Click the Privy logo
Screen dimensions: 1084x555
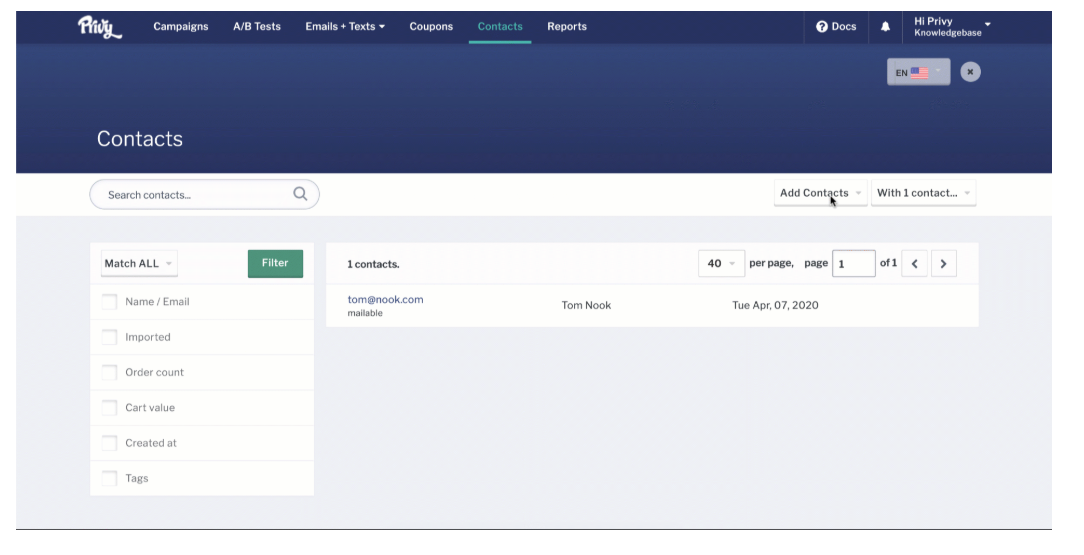100,27
